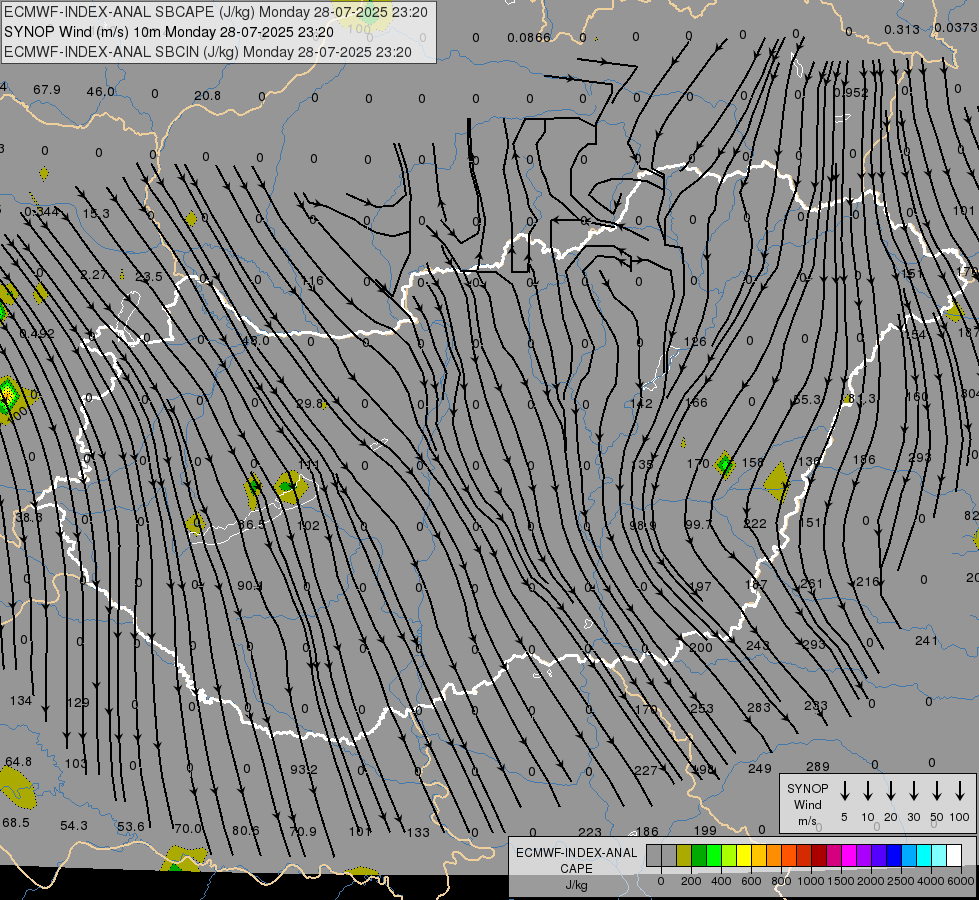The image size is (979, 900).
Task: Click the map value 0.492
Action: 37,334
